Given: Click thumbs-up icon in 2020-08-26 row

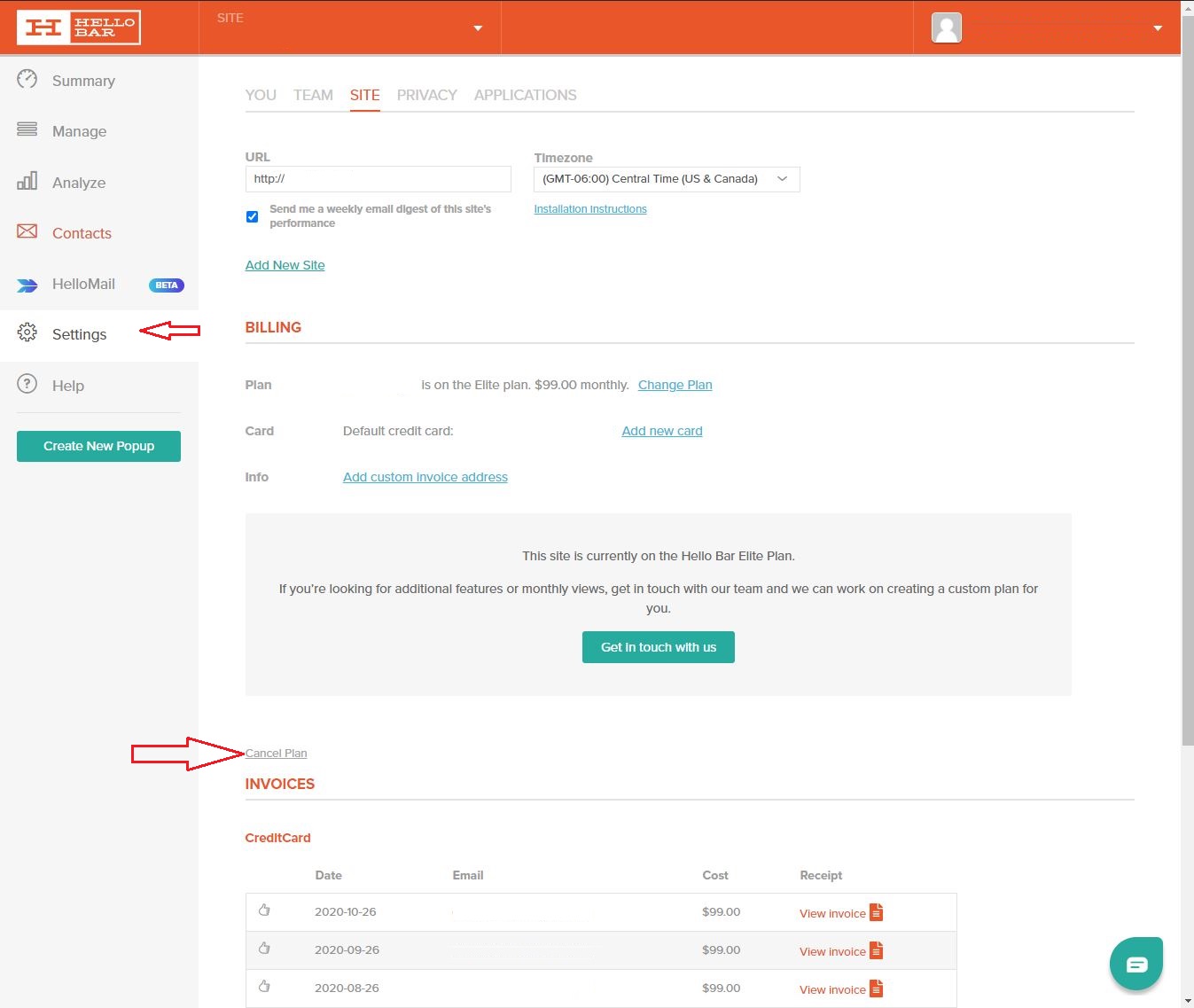Looking at the screenshot, I should 264,987.
